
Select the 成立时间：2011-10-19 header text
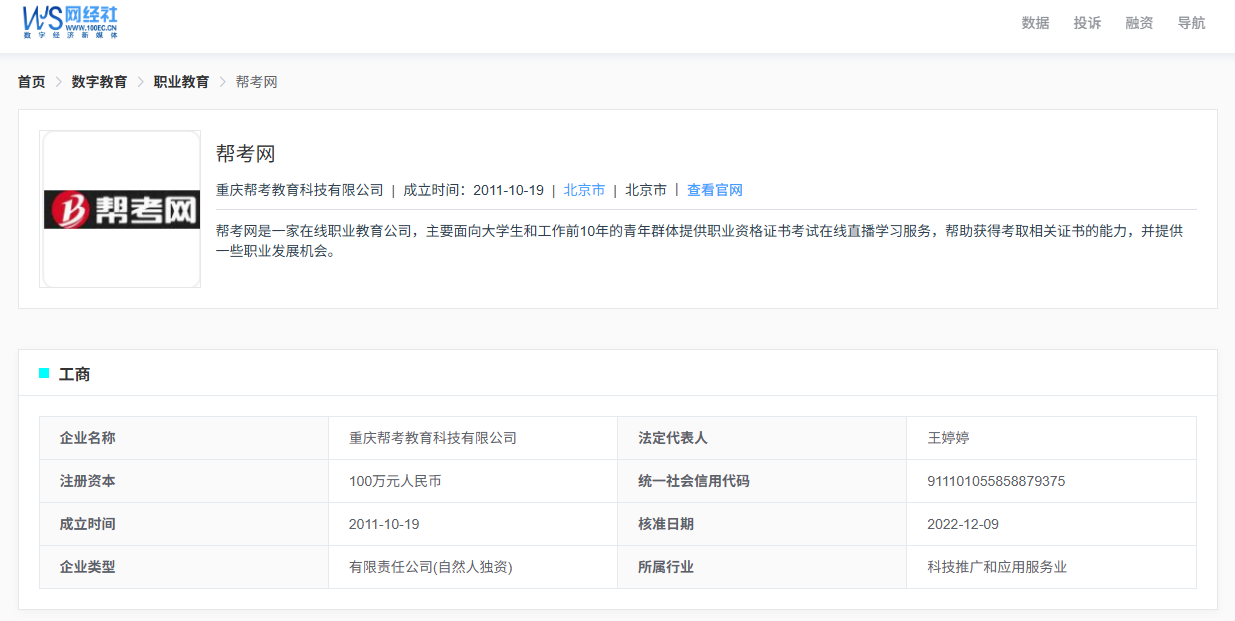click(473, 190)
